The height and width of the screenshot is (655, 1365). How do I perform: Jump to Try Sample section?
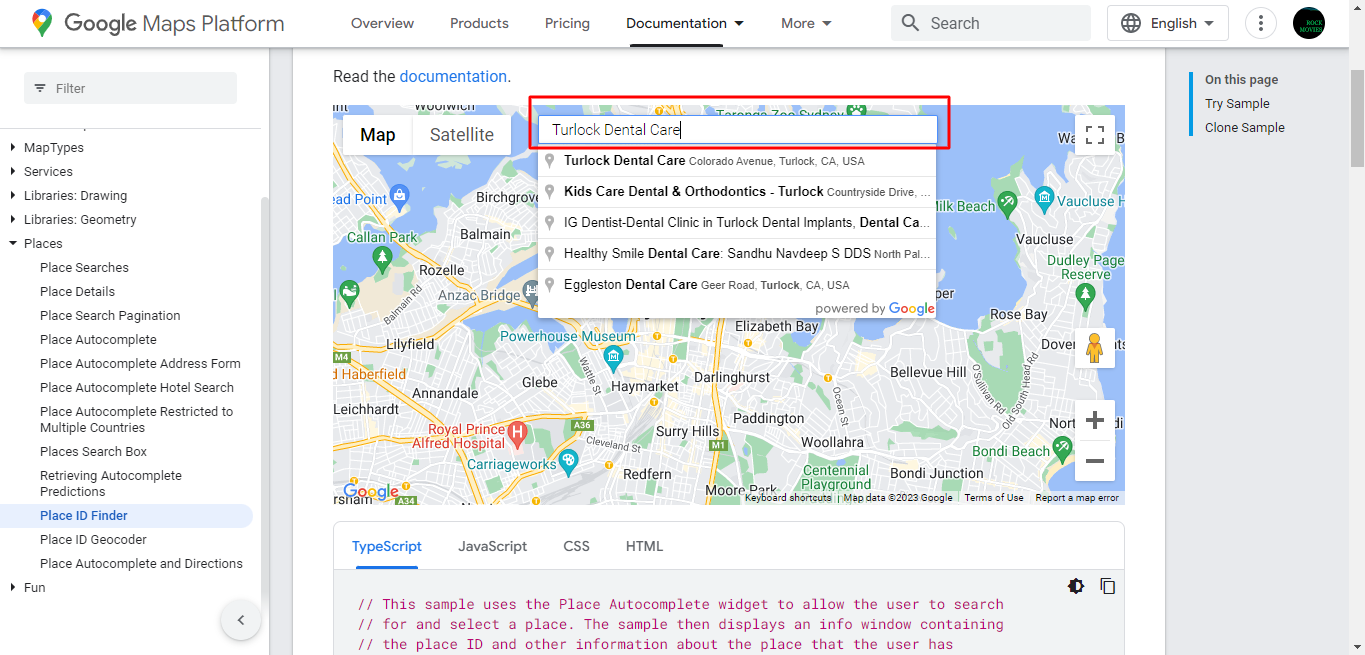click(1237, 104)
